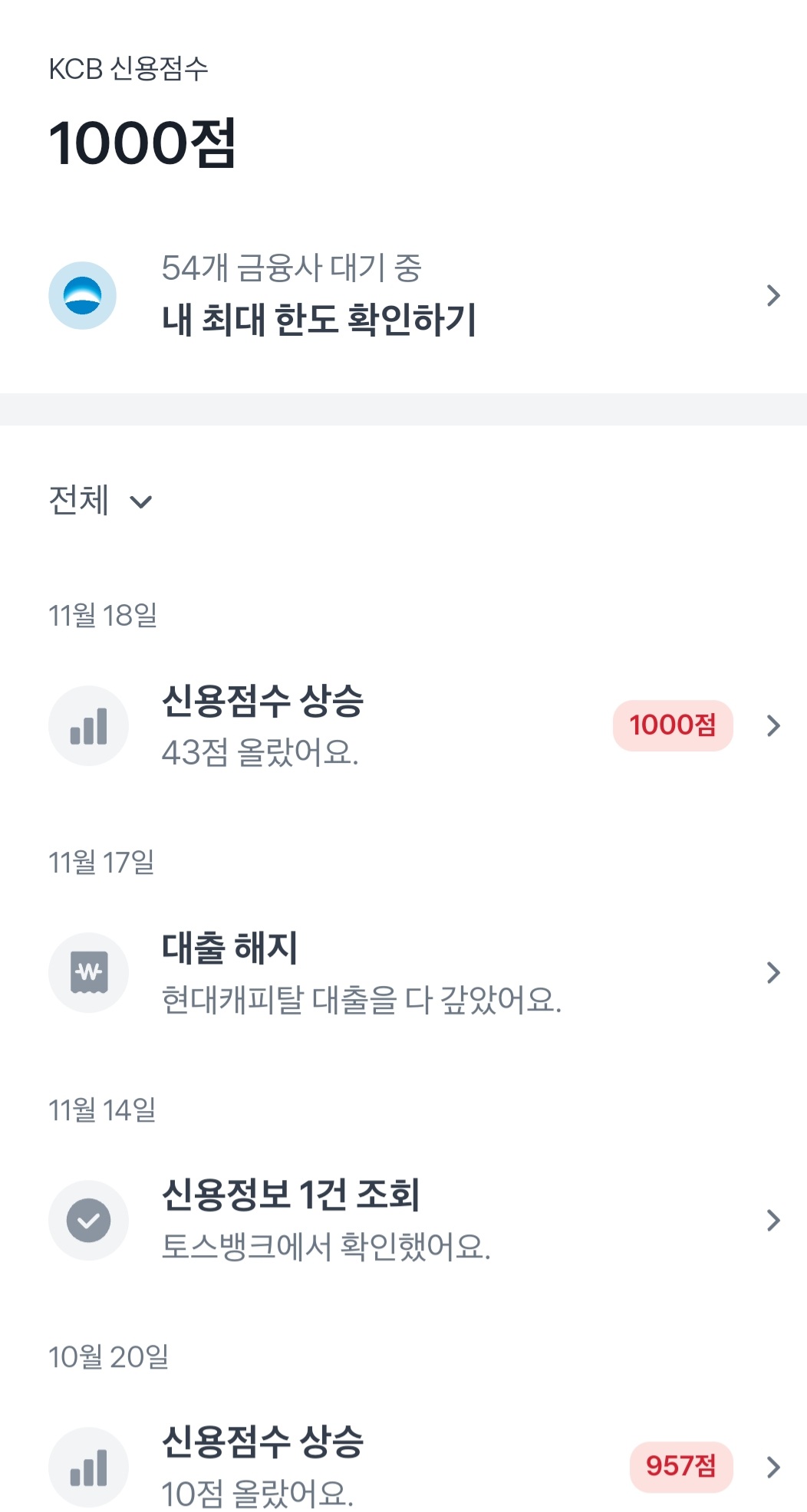807x1512 pixels.
Task: Open the 전체 filter dropdown
Action: (78, 501)
